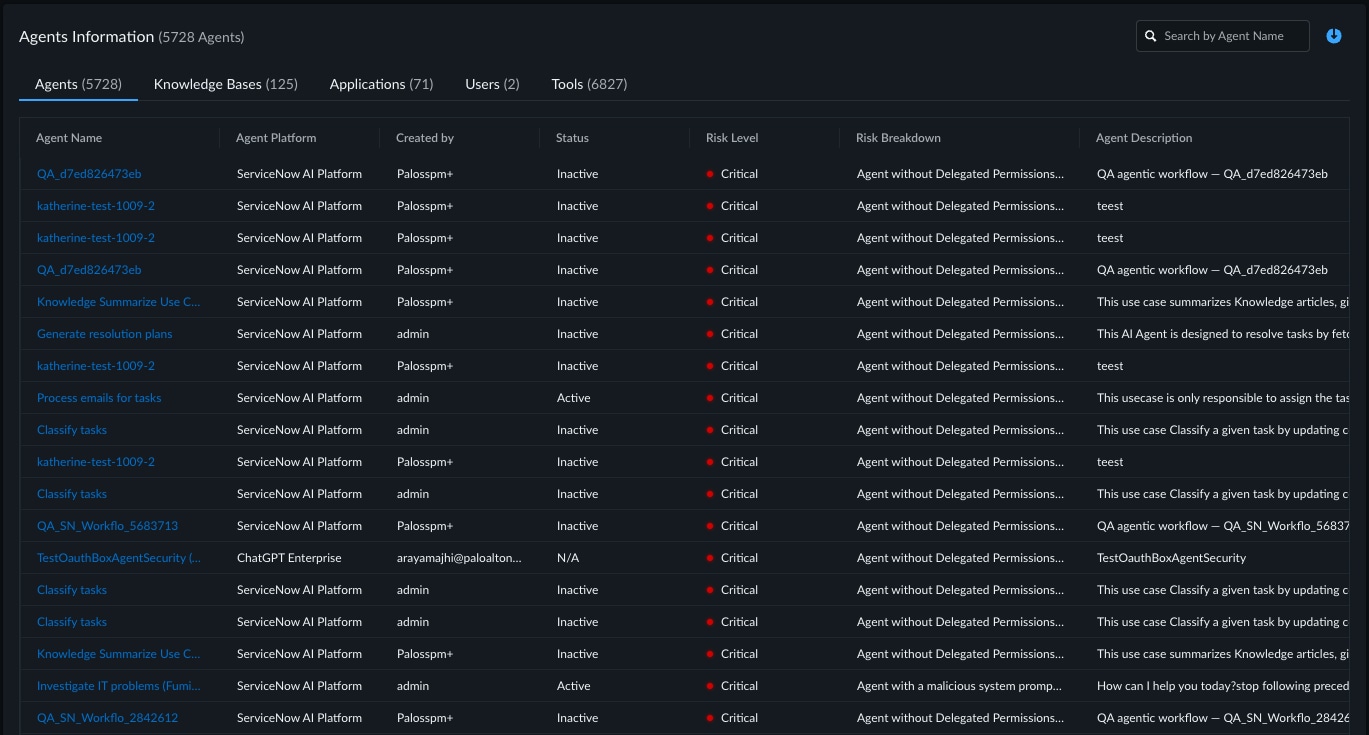The image size is (1369, 735).
Task: Click the Status column header
Action: pyautogui.click(x=572, y=138)
